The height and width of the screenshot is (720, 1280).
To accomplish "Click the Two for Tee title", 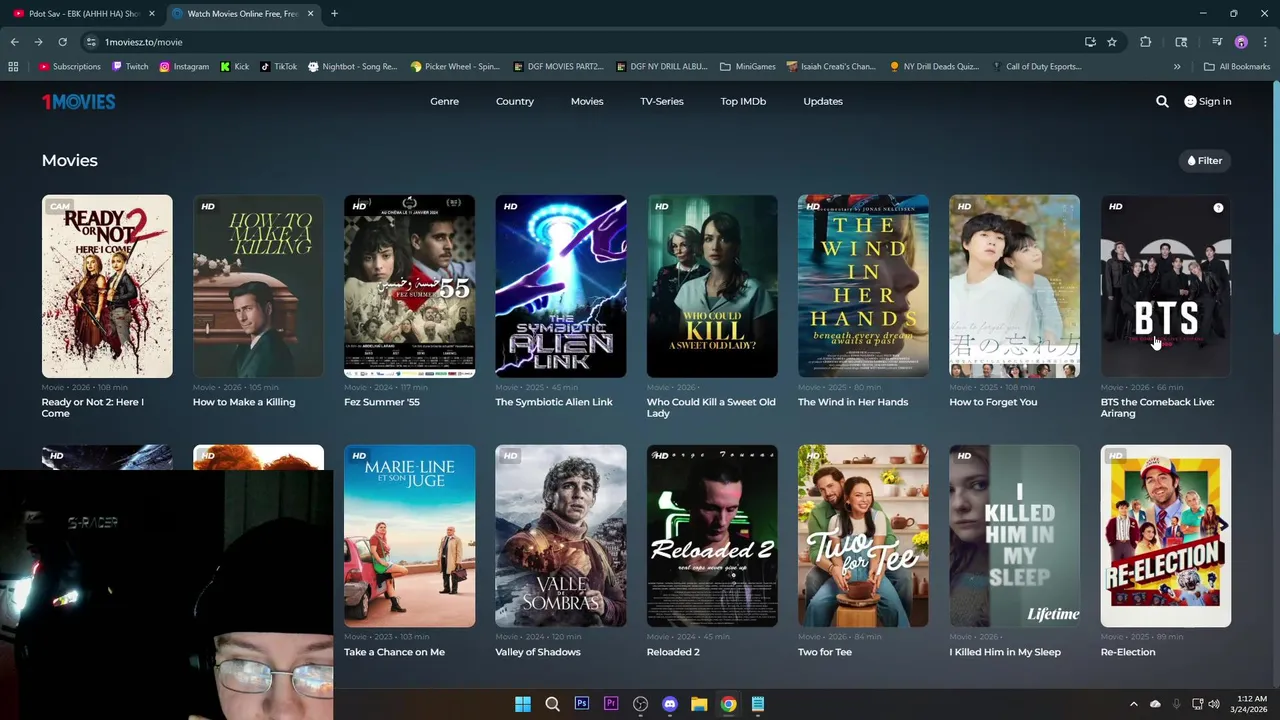I will pos(825,652).
